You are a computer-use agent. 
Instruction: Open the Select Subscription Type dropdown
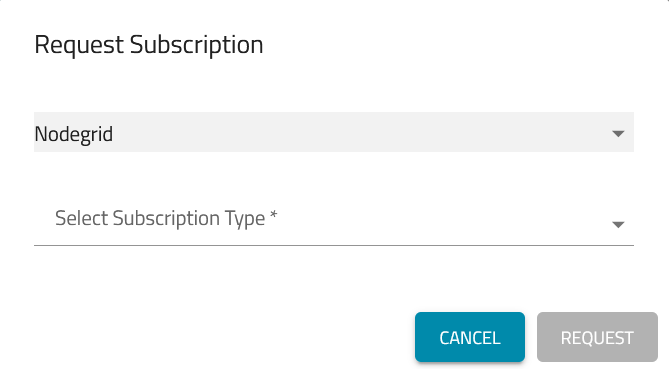tap(334, 221)
